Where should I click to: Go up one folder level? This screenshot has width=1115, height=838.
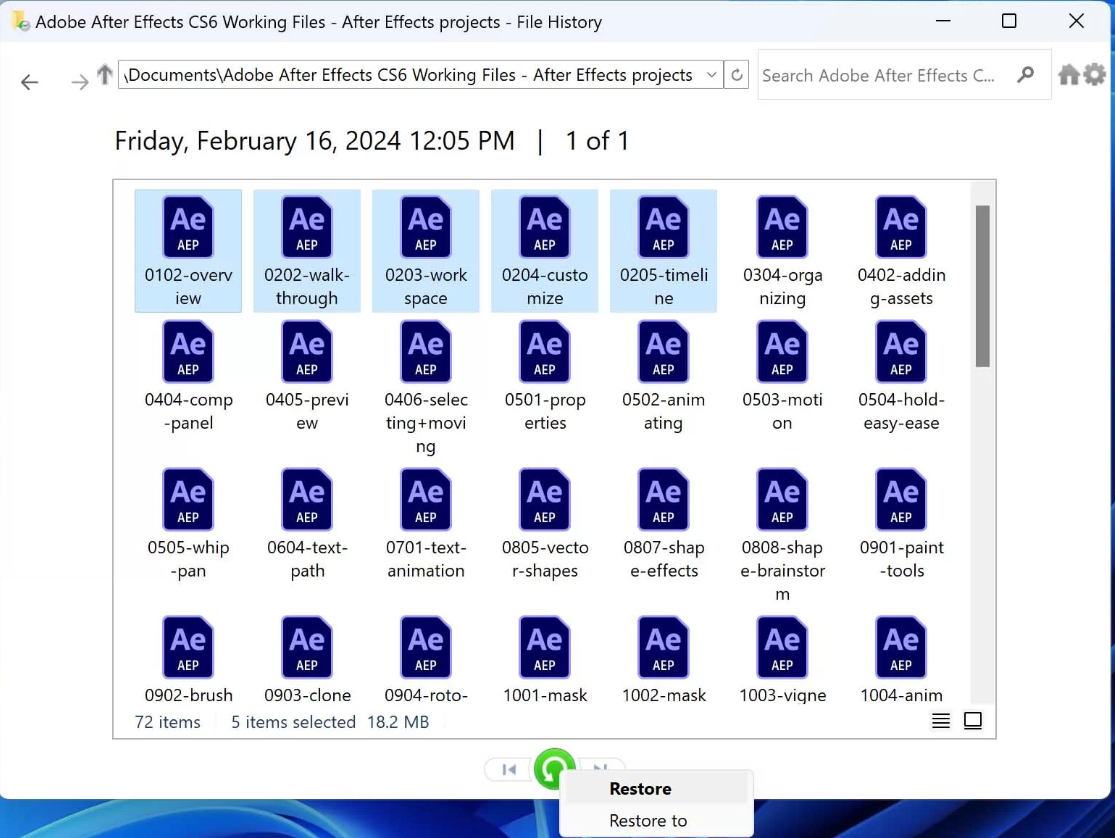coord(105,74)
